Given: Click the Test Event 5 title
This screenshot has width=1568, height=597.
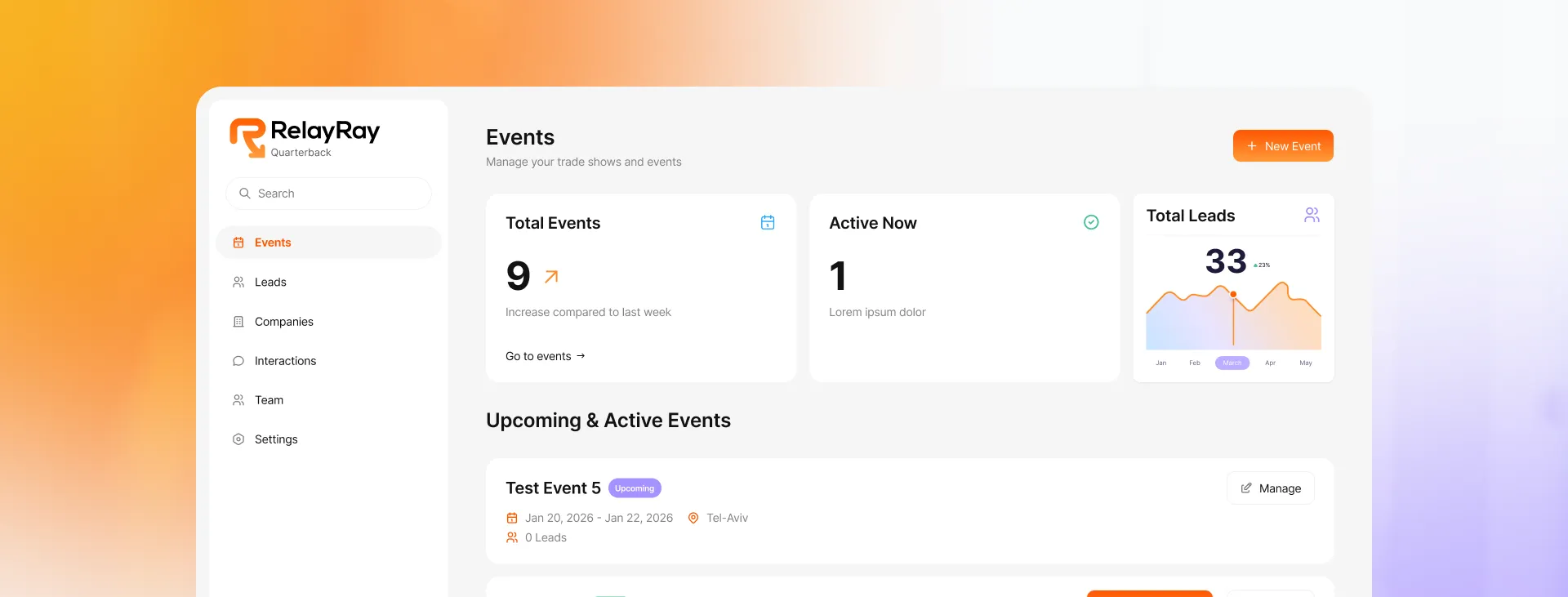Looking at the screenshot, I should click(x=553, y=488).
